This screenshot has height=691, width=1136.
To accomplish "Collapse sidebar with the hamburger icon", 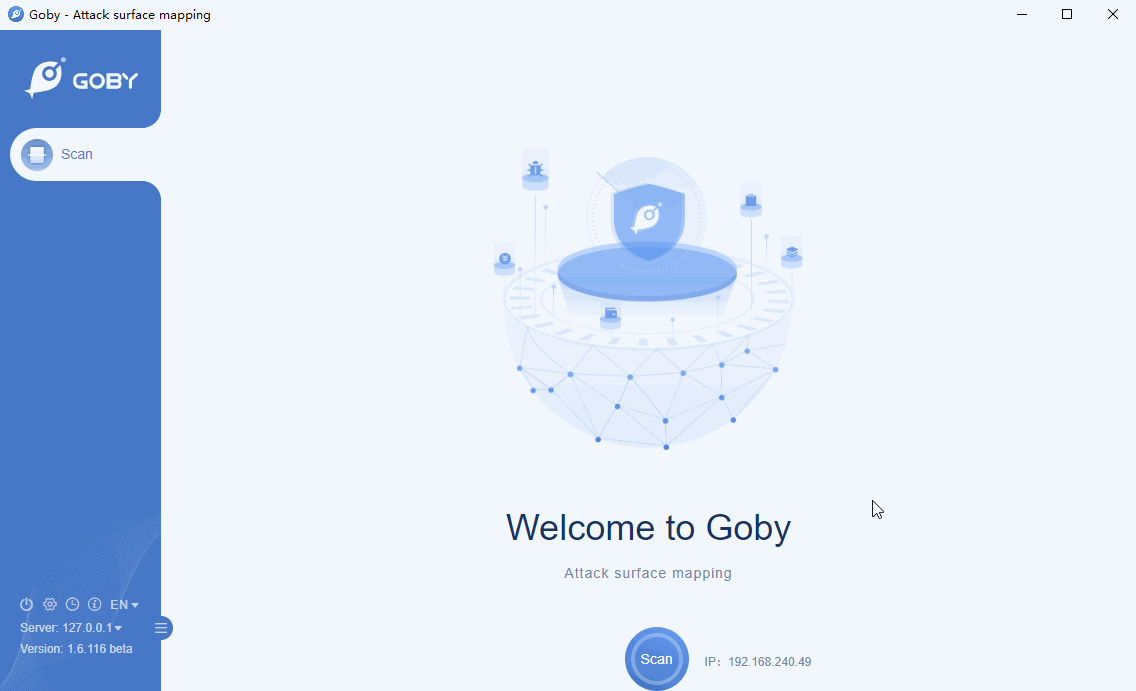I will click(161, 628).
